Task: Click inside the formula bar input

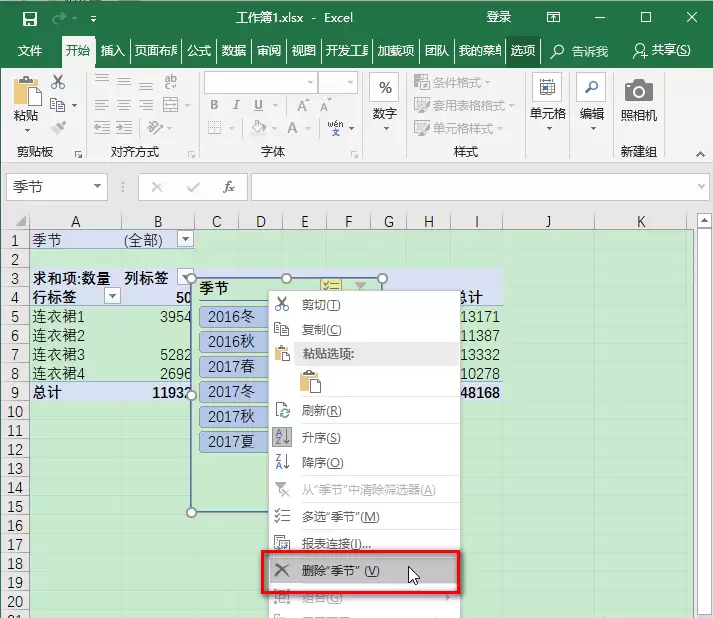Action: click(x=473, y=187)
